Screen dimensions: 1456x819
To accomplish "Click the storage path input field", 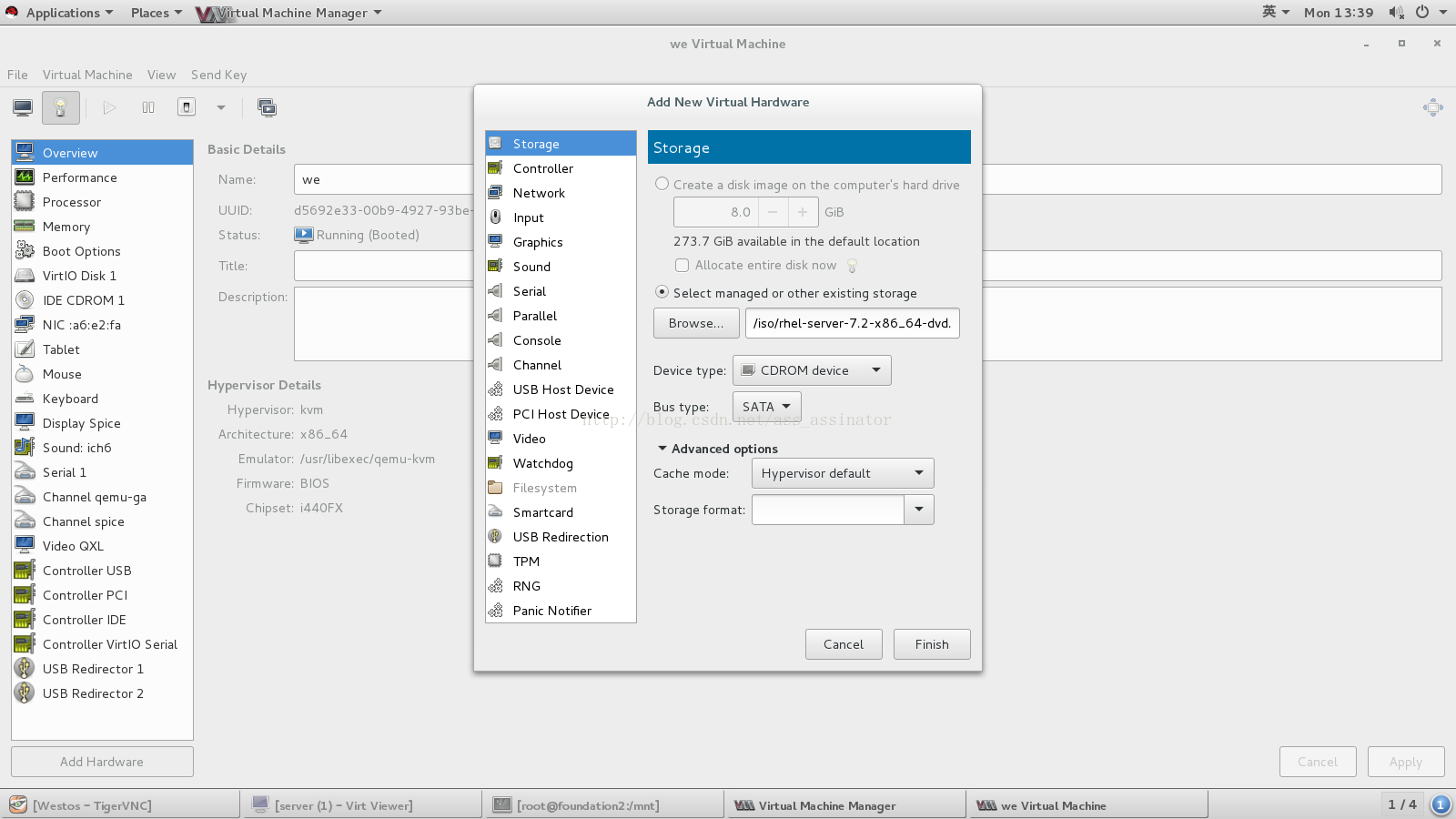I will point(853,323).
